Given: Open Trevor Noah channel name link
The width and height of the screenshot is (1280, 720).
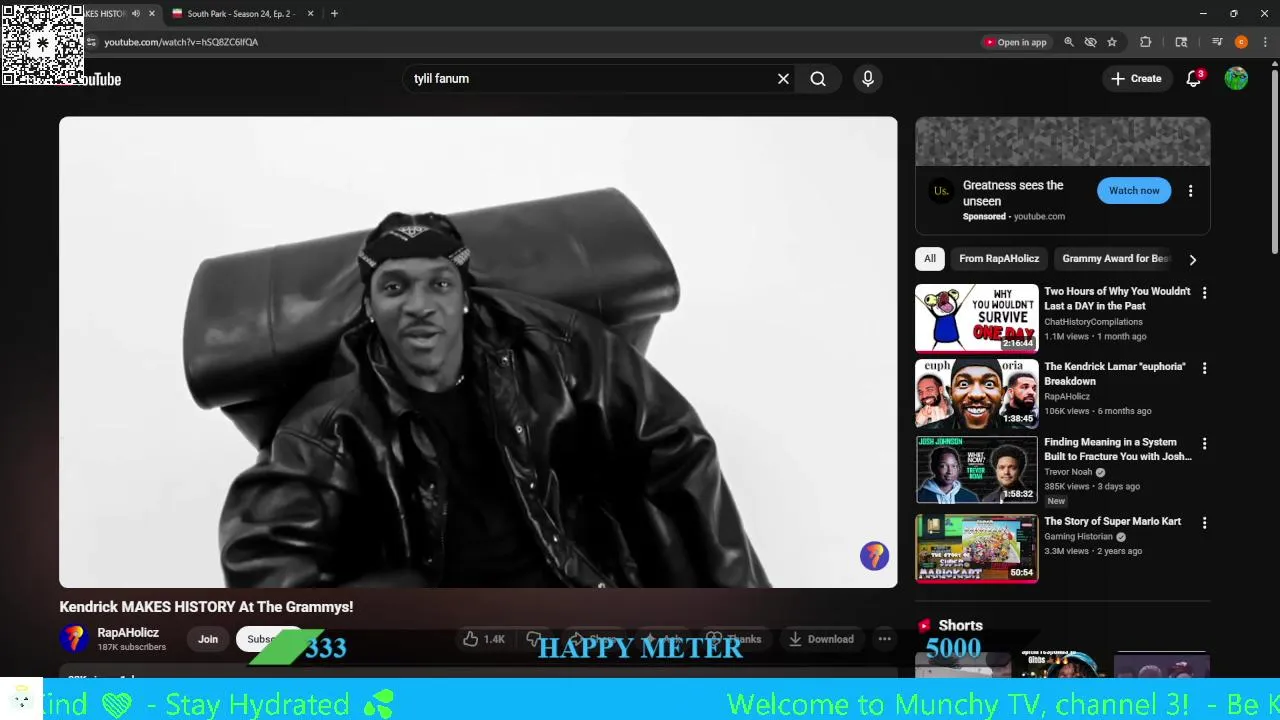Looking at the screenshot, I should [x=1068, y=472].
